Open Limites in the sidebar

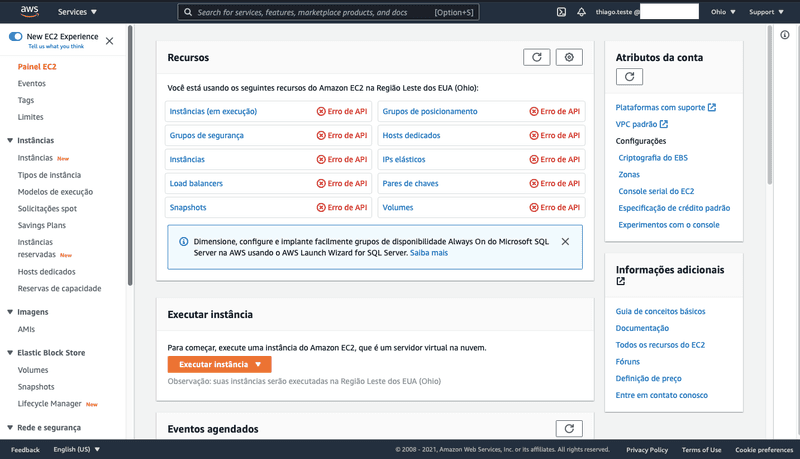coord(30,117)
